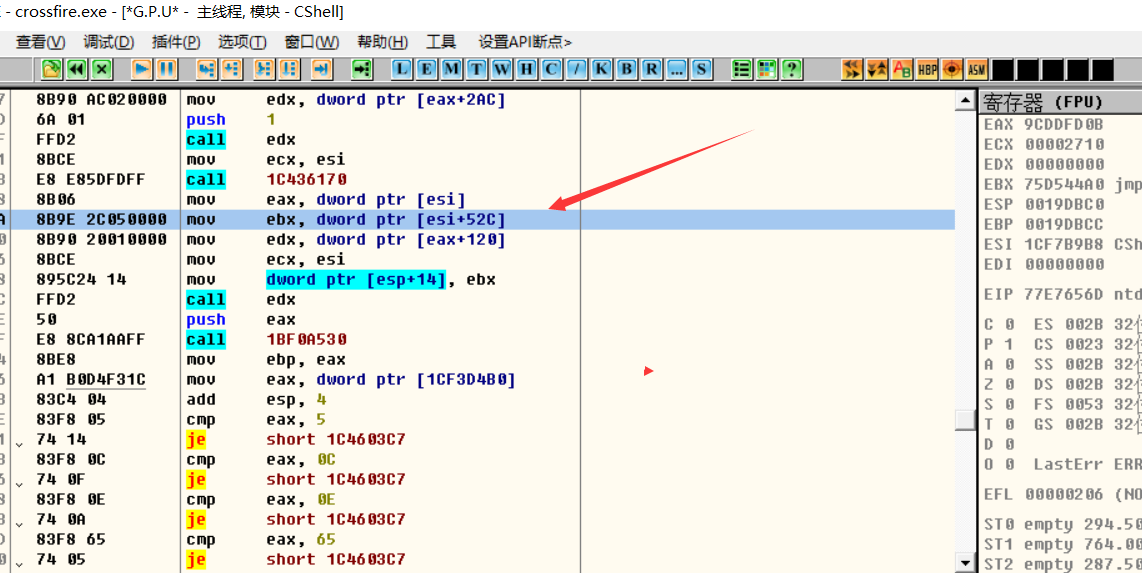
Task: Open Executable modules with E button
Action: [x=428, y=69]
